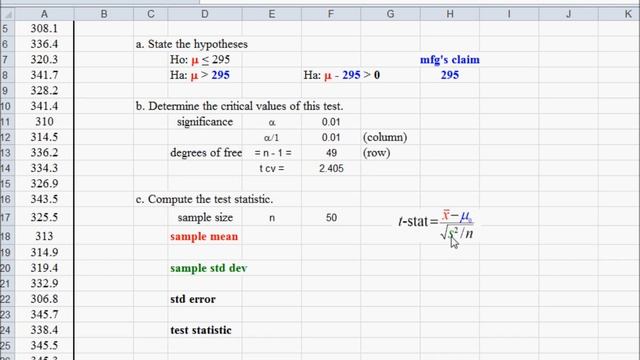Screen dimensions: 640x360
Task: Click cell containing 308.1
Action: [44, 29]
